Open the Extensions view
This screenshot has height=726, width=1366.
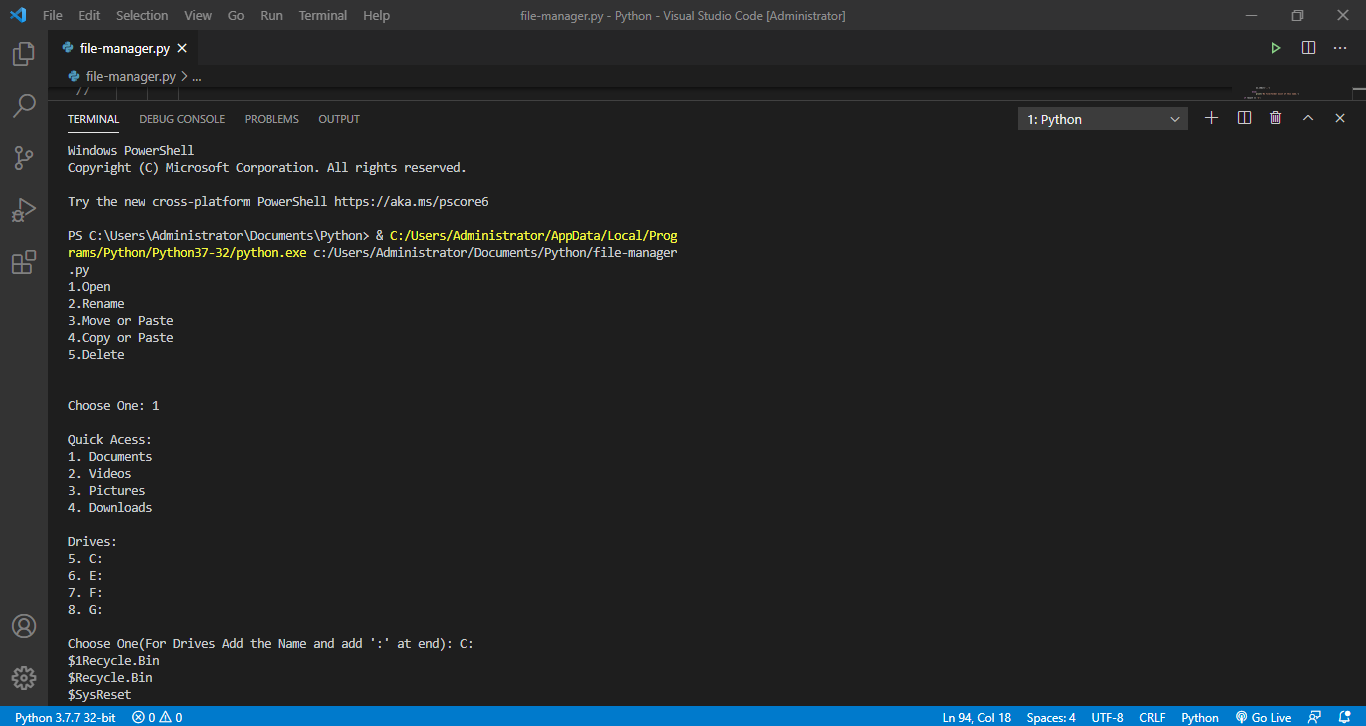click(23, 261)
